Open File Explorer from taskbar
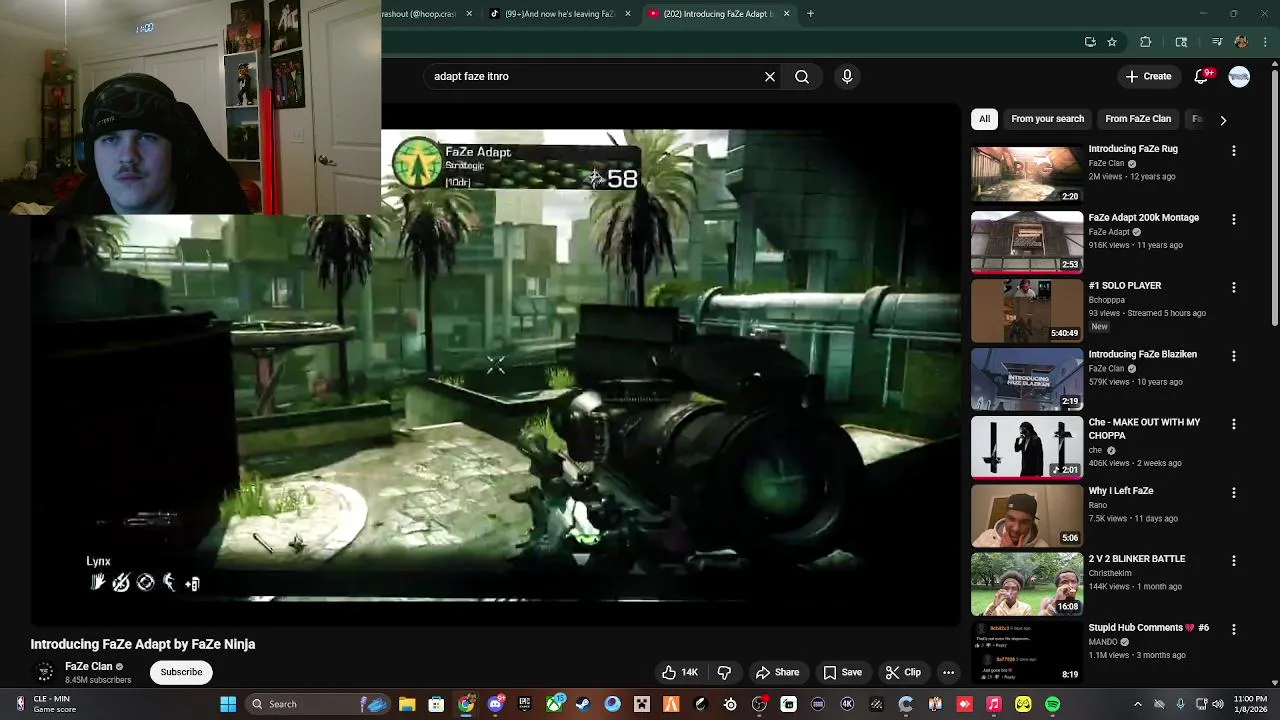This screenshot has height=720, width=1280. click(x=407, y=704)
